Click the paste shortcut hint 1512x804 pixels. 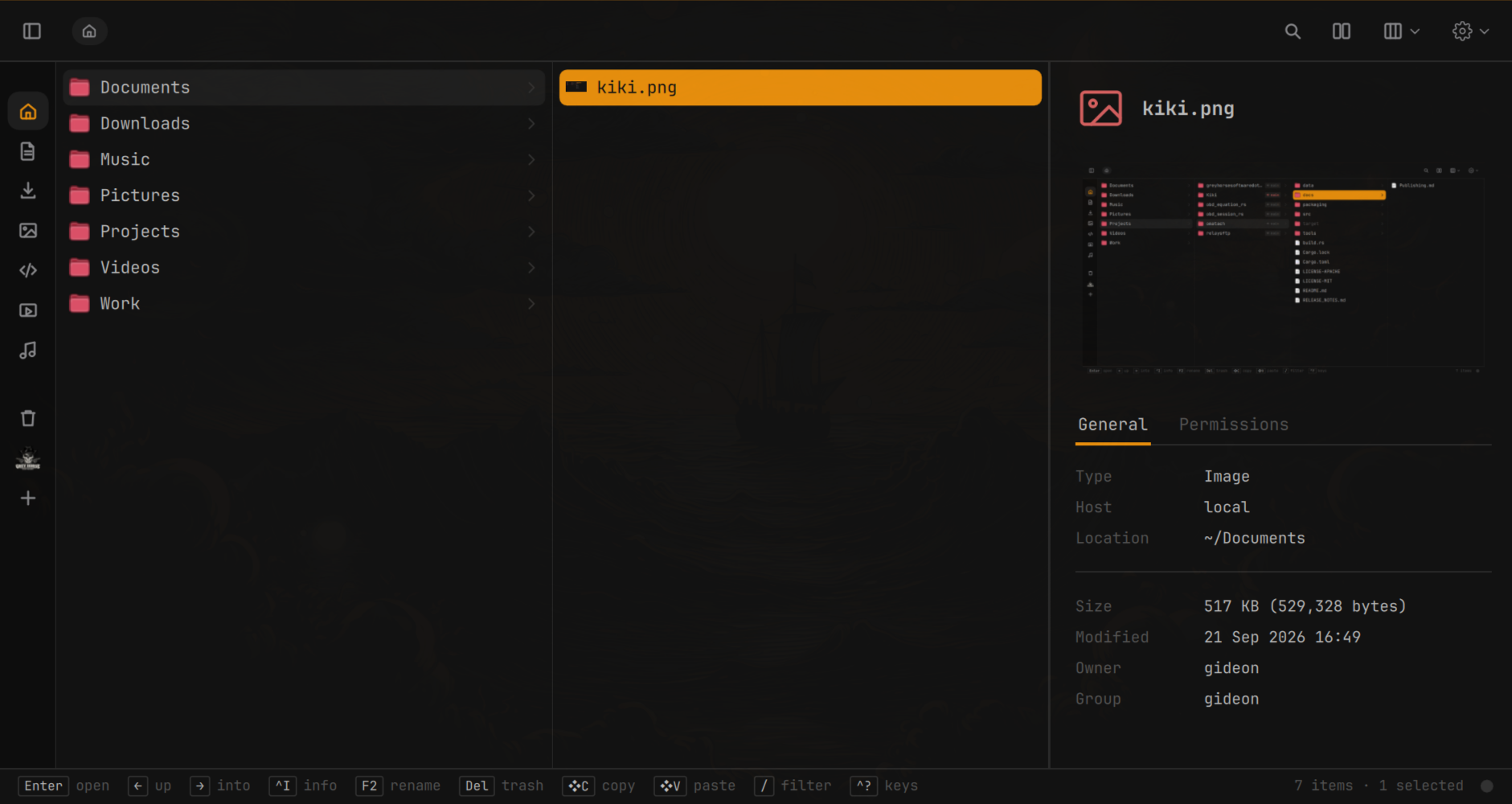(695, 786)
